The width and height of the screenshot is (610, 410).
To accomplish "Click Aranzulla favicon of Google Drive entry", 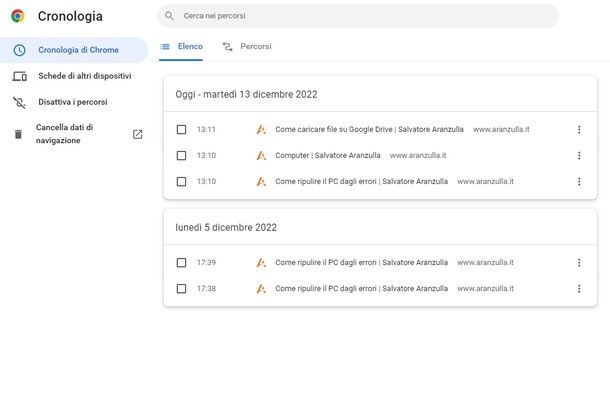I will 261,130.
